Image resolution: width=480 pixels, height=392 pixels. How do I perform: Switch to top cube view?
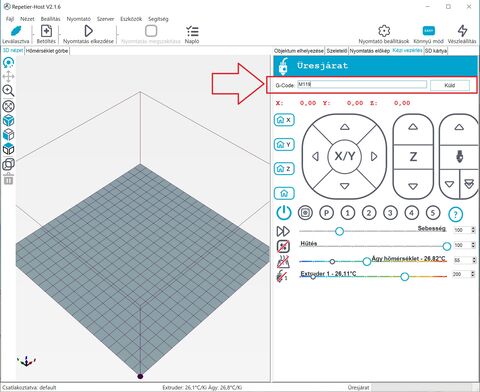[8, 149]
